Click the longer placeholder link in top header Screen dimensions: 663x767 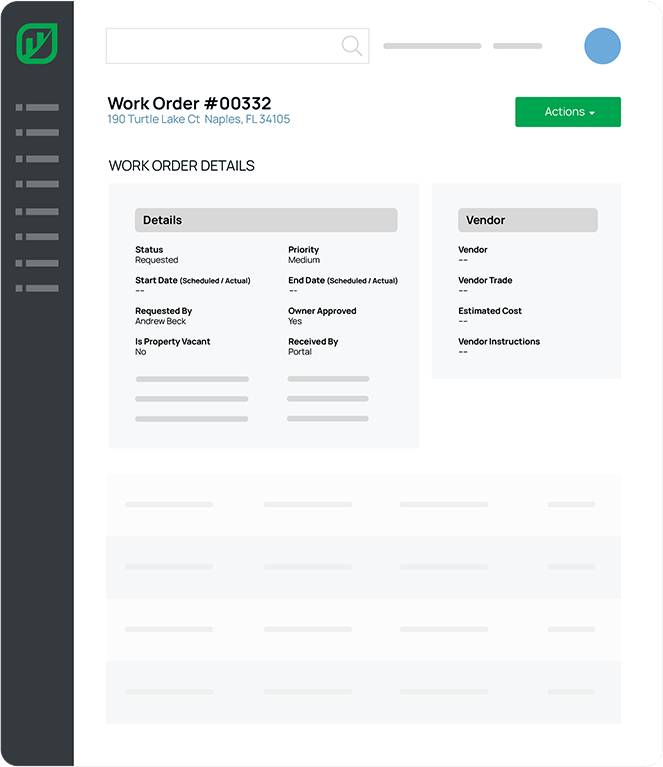pyautogui.click(x=432, y=46)
